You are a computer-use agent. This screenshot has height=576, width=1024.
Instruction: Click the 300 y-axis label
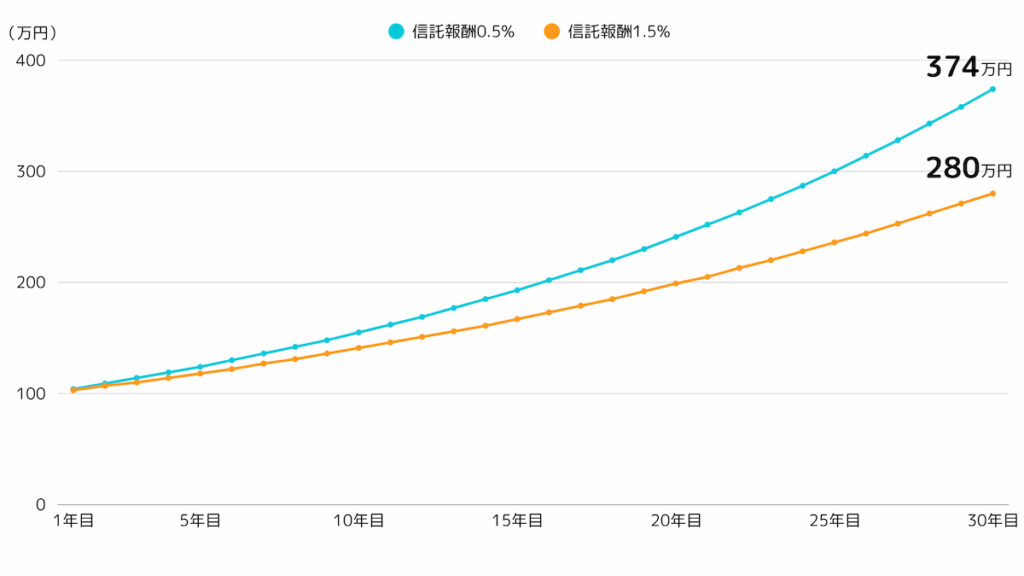(x=32, y=171)
